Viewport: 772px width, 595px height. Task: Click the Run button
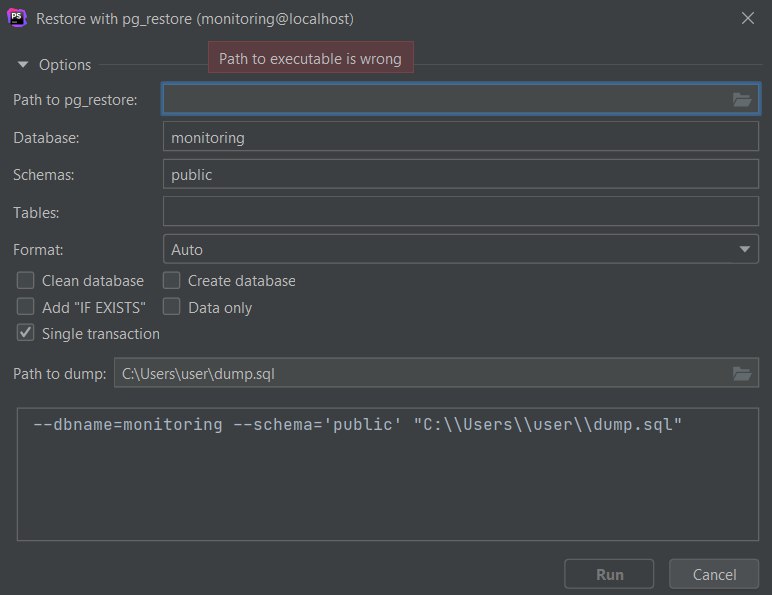[609, 574]
